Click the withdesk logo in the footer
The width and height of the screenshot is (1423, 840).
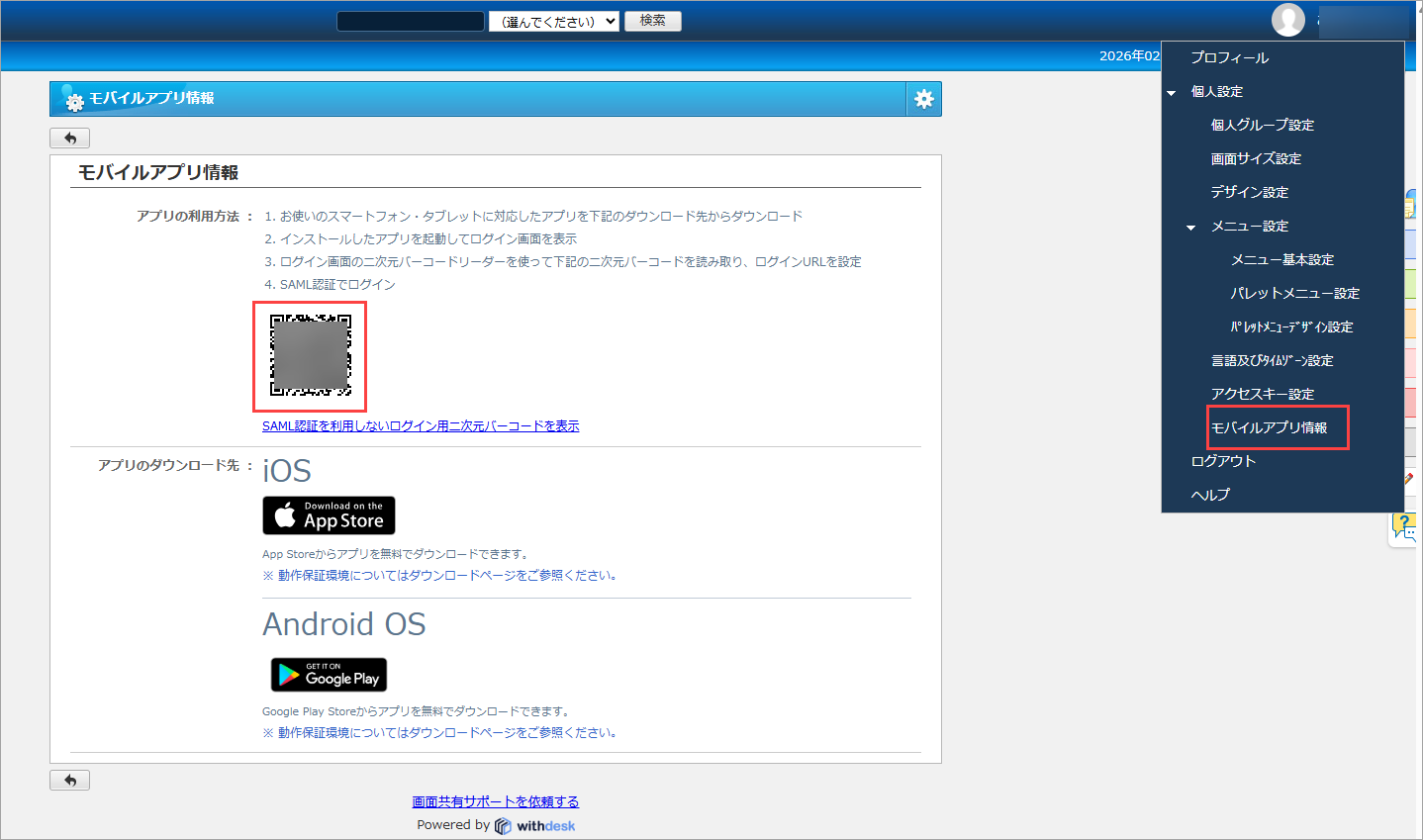(534, 824)
